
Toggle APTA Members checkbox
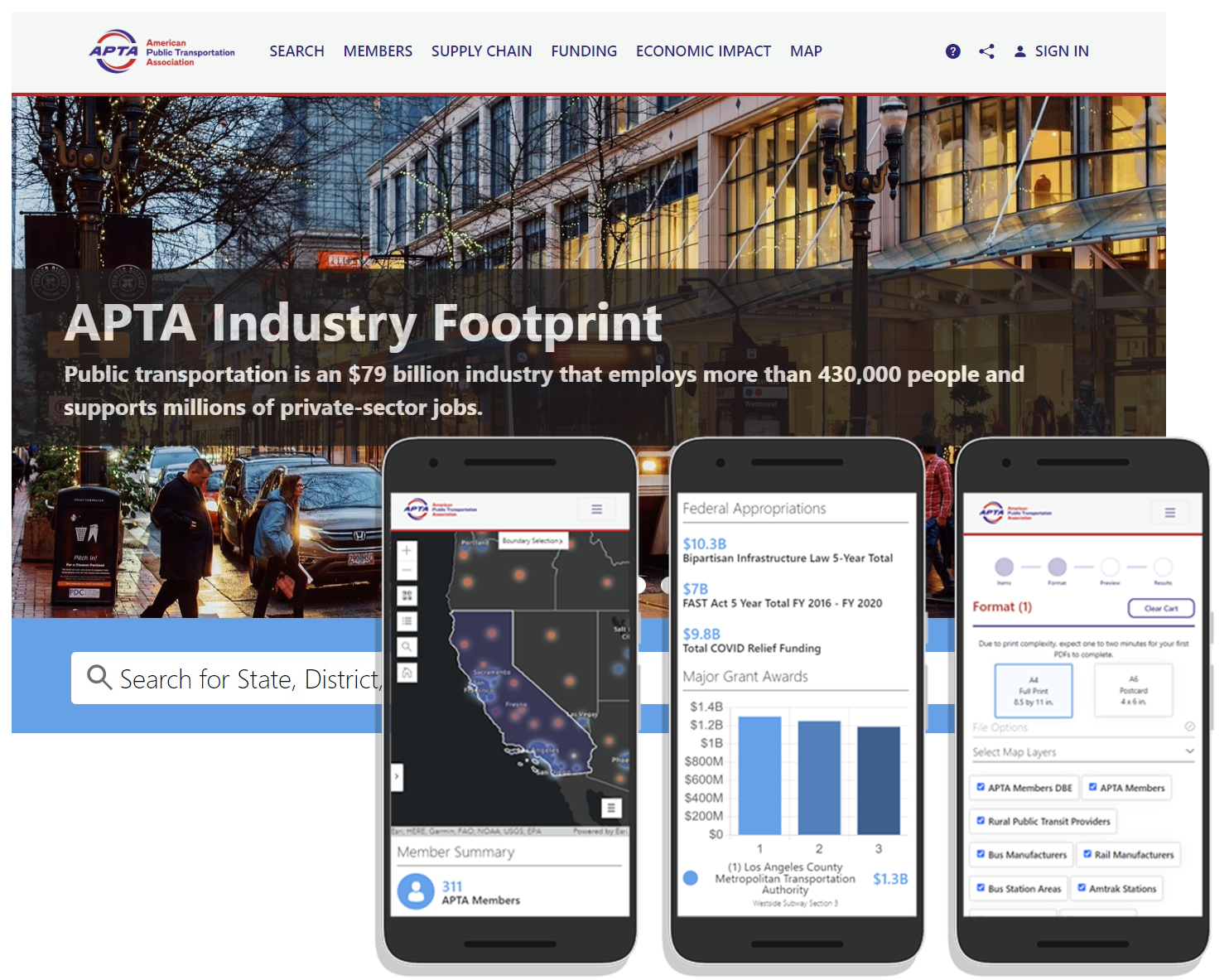1093,787
